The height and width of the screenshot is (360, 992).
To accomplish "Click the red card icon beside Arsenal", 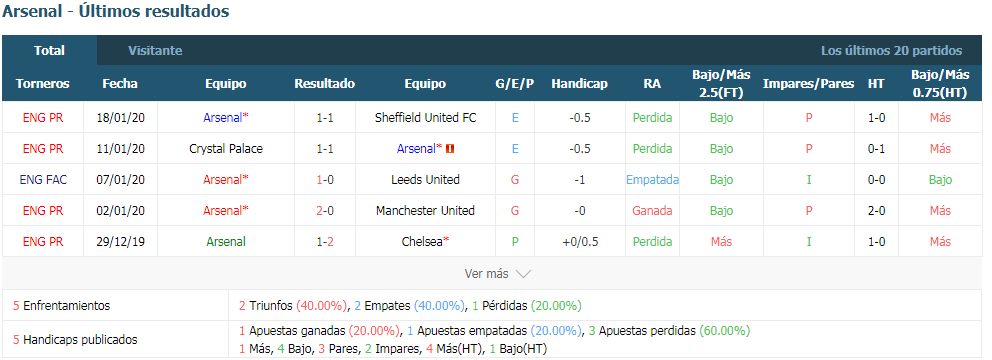I will [450, 149].
